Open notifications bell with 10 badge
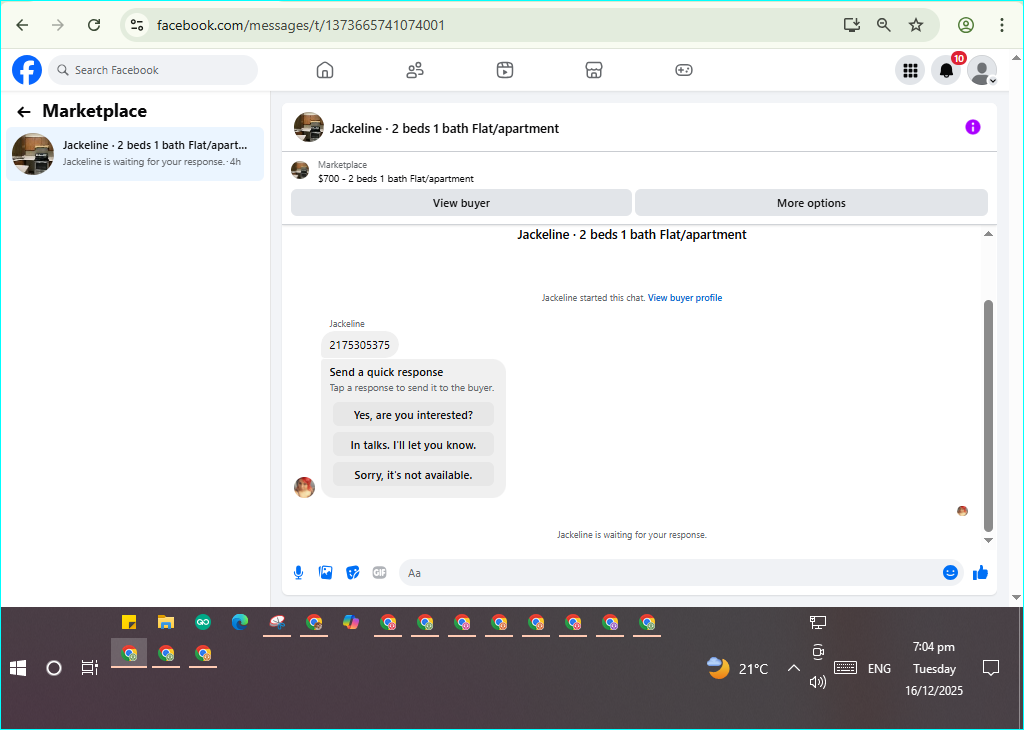This screenshot has width=1024, height=730. 946,70
